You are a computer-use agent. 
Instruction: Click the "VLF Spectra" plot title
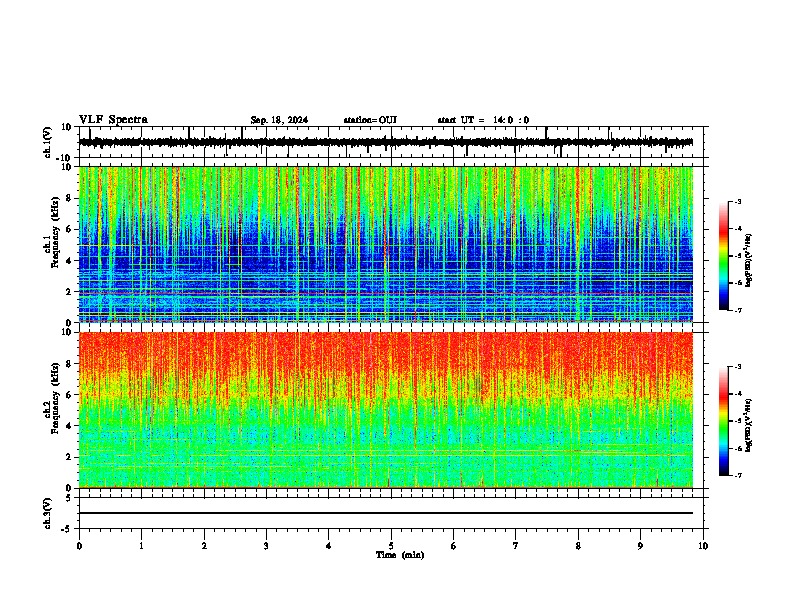point(113,120)
